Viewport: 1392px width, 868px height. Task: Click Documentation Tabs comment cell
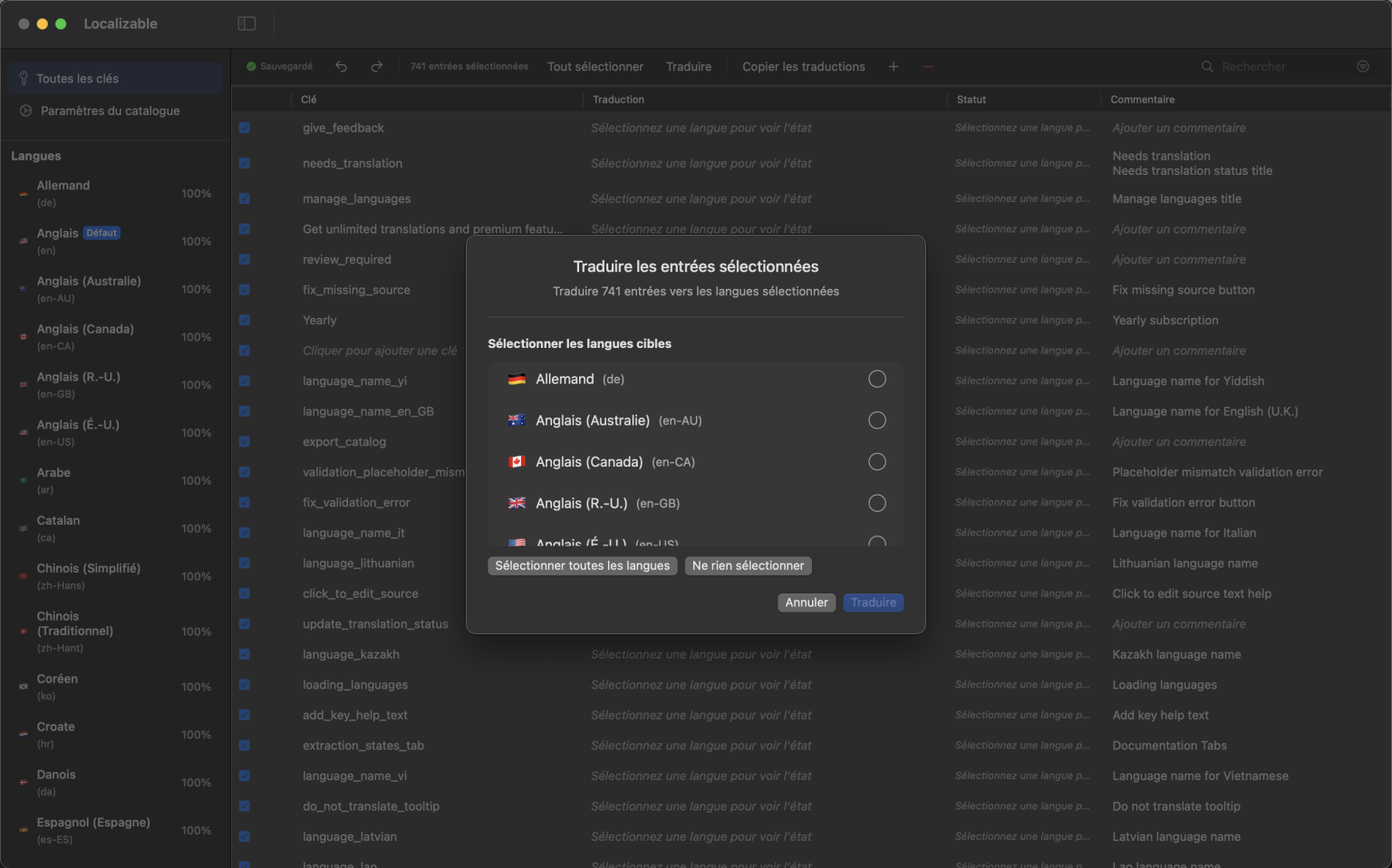pos(1170,746)
